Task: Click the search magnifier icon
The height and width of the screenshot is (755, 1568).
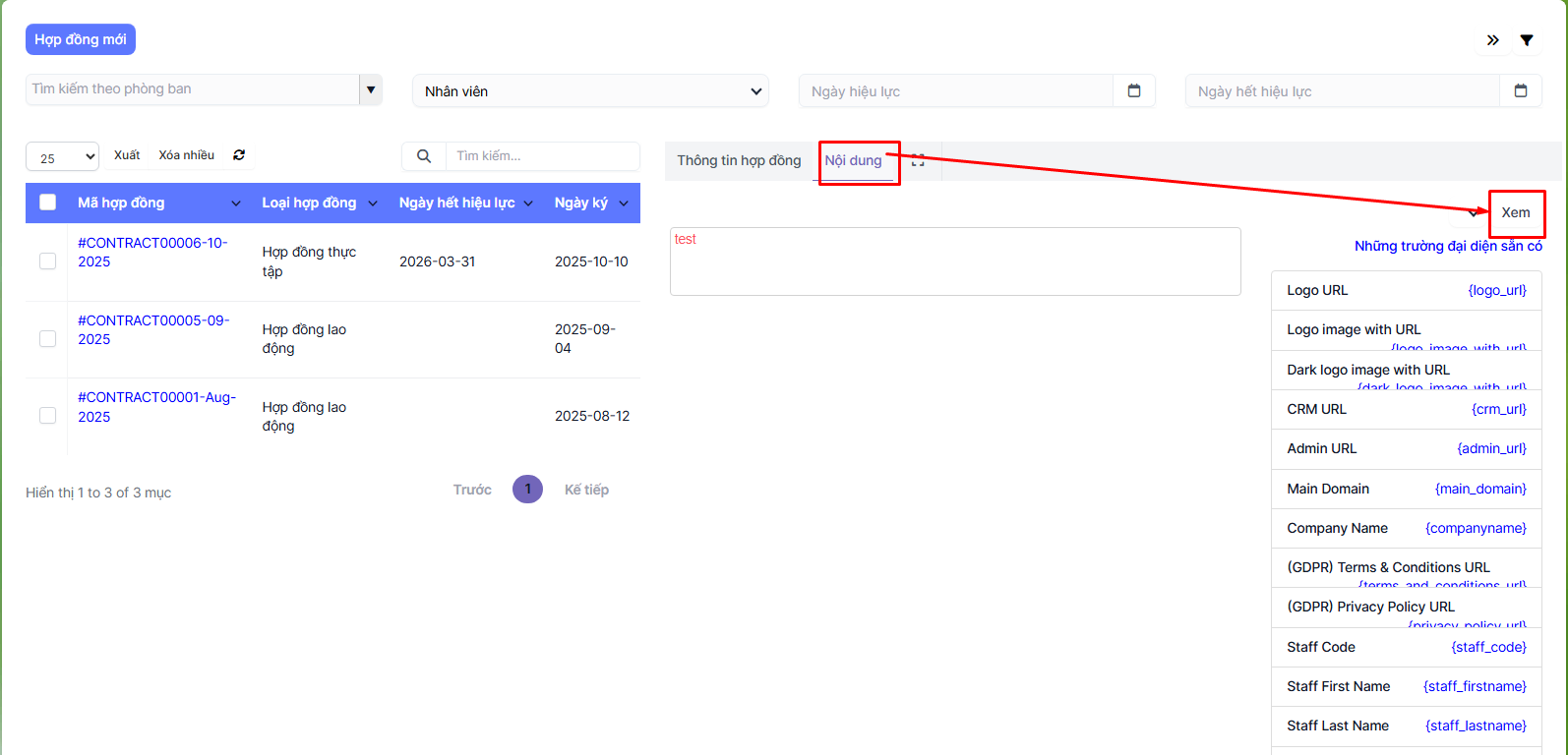Action: click(424, 156)
